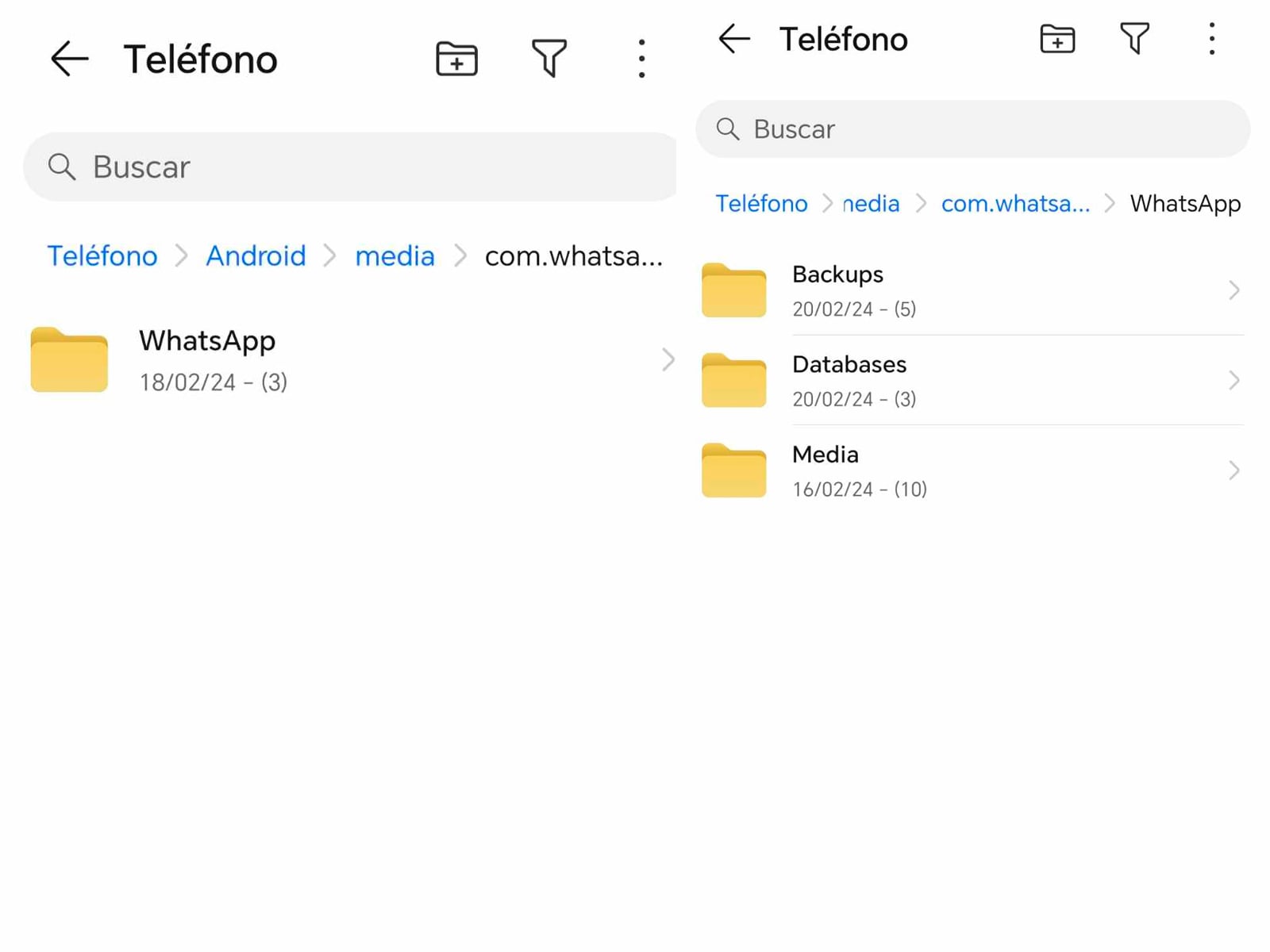Open the three-dot overflow menu
This screenshot has width=1270, height=952.
click(x=641, y=58)
